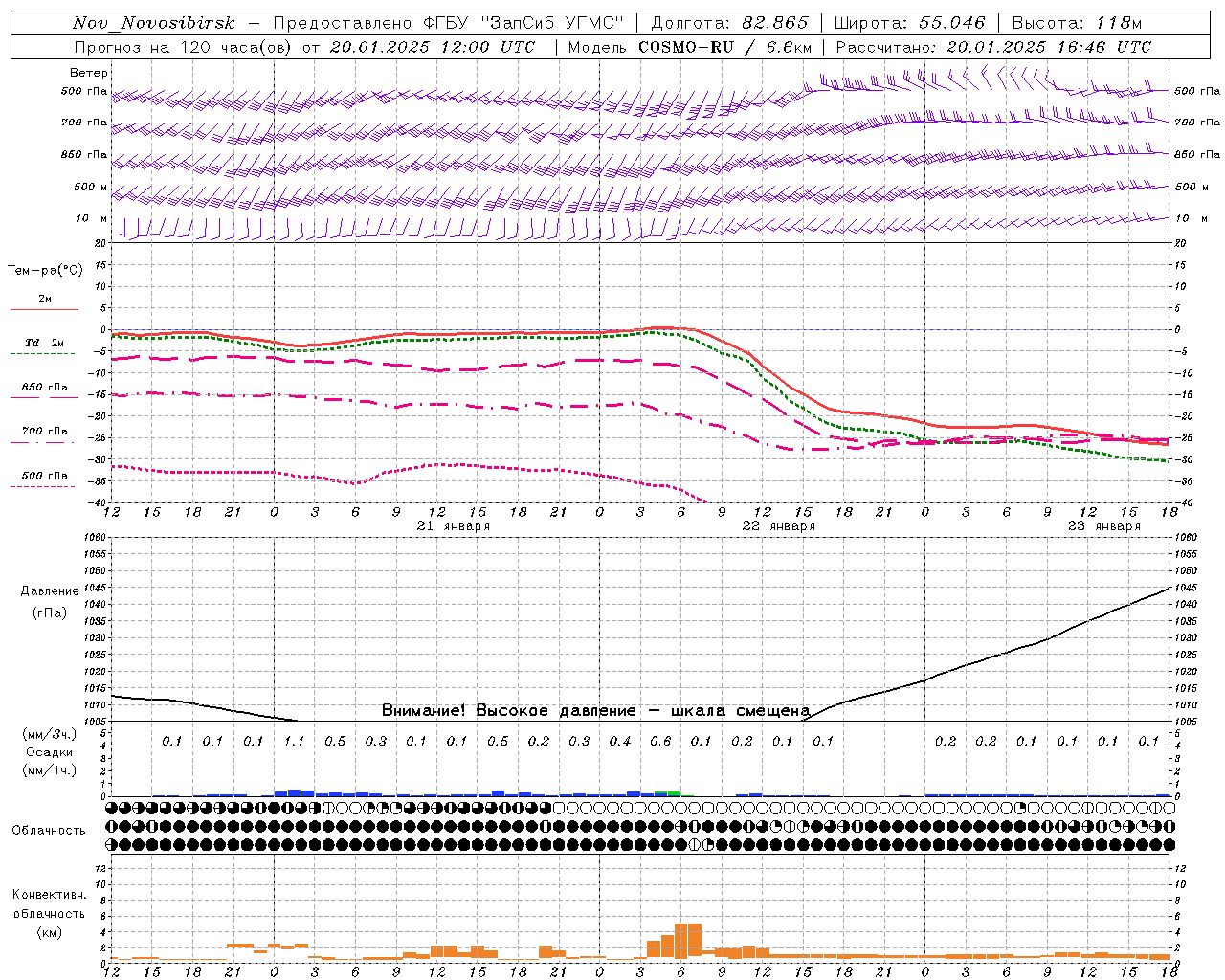This screenshot has height=980, width=1225.
Task: Click the line sample under the "700 гПа" temperature legend
Action: [x=42, y=442]
